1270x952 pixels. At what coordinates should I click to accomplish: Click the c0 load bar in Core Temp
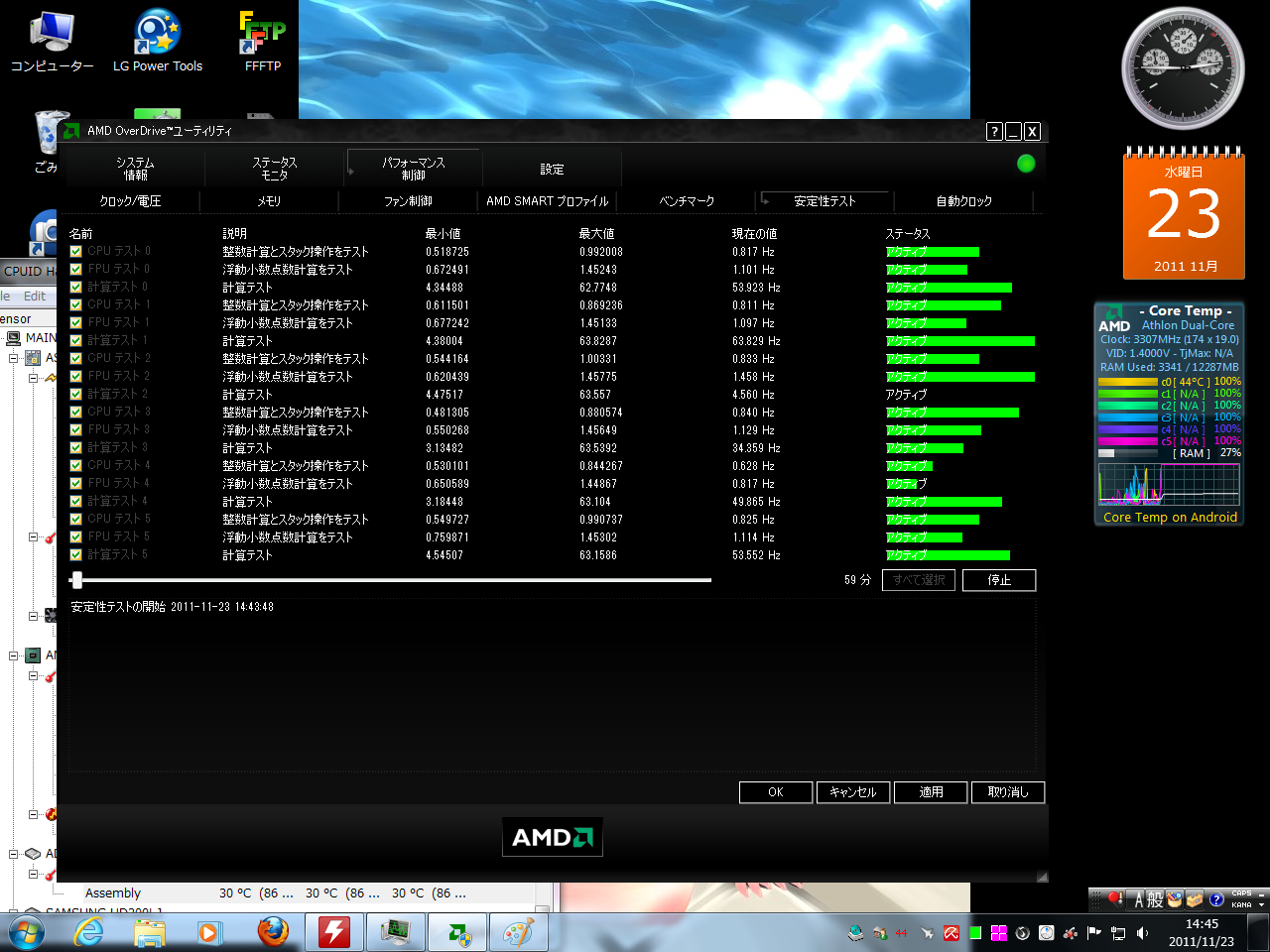[1128, 382]
